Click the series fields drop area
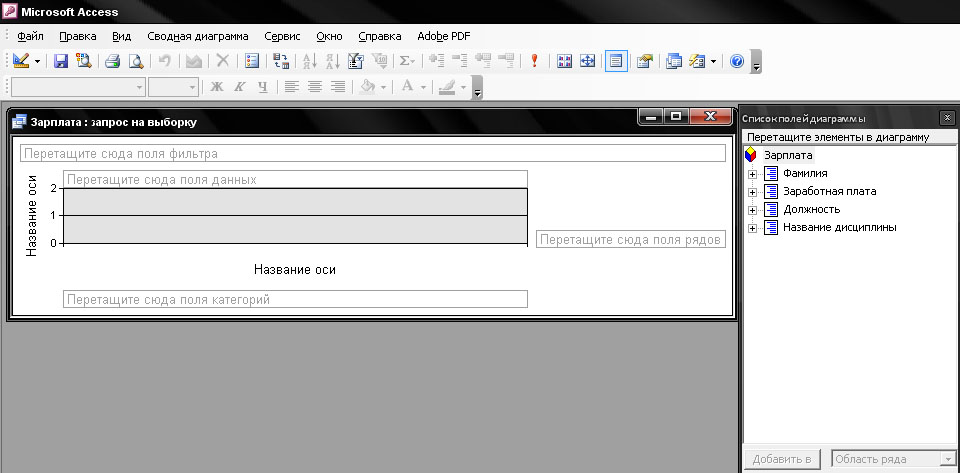Viewport: 960px width, 473px height. pyautogui.click(x=631, y=239)
